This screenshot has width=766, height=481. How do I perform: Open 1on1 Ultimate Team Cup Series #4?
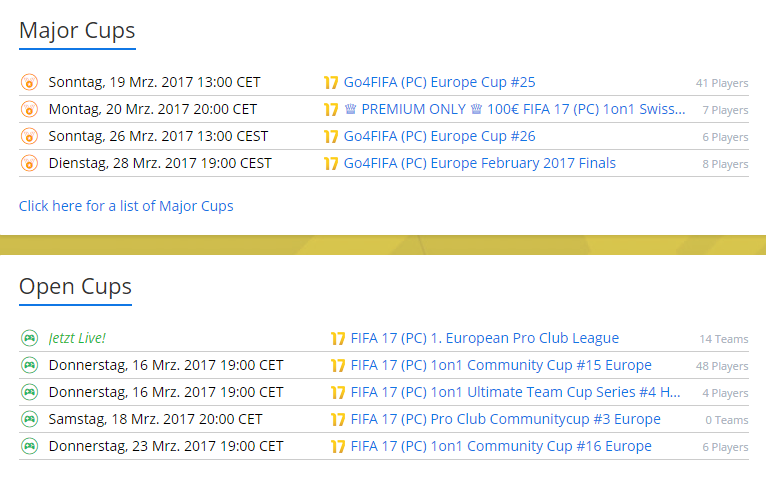pos(516,392)
